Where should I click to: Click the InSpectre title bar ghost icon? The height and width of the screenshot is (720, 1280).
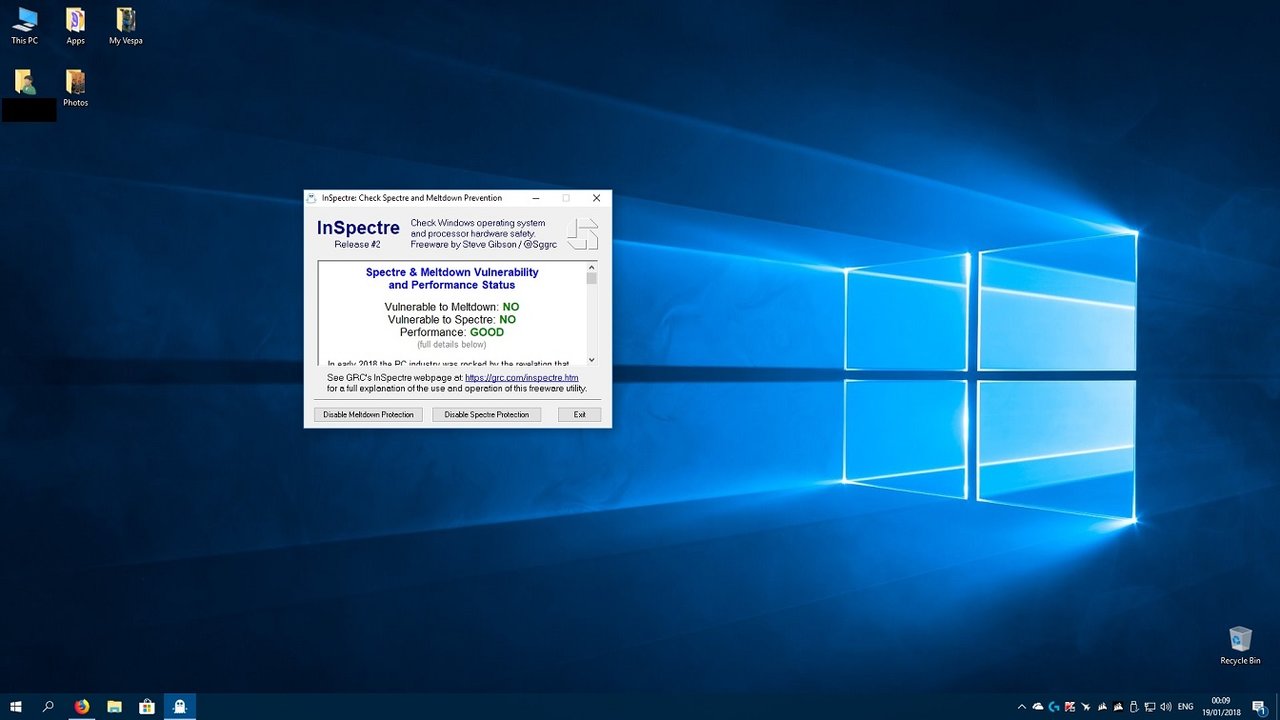click(x=312, y=198)
